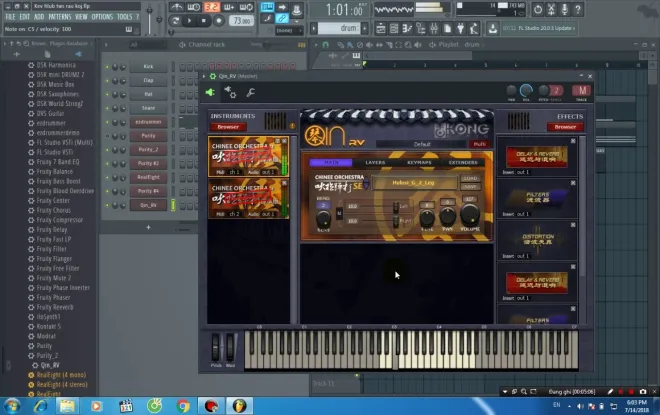The image size is (660, 415).
Task: Click the LOAD button
Action: (470, 178)
